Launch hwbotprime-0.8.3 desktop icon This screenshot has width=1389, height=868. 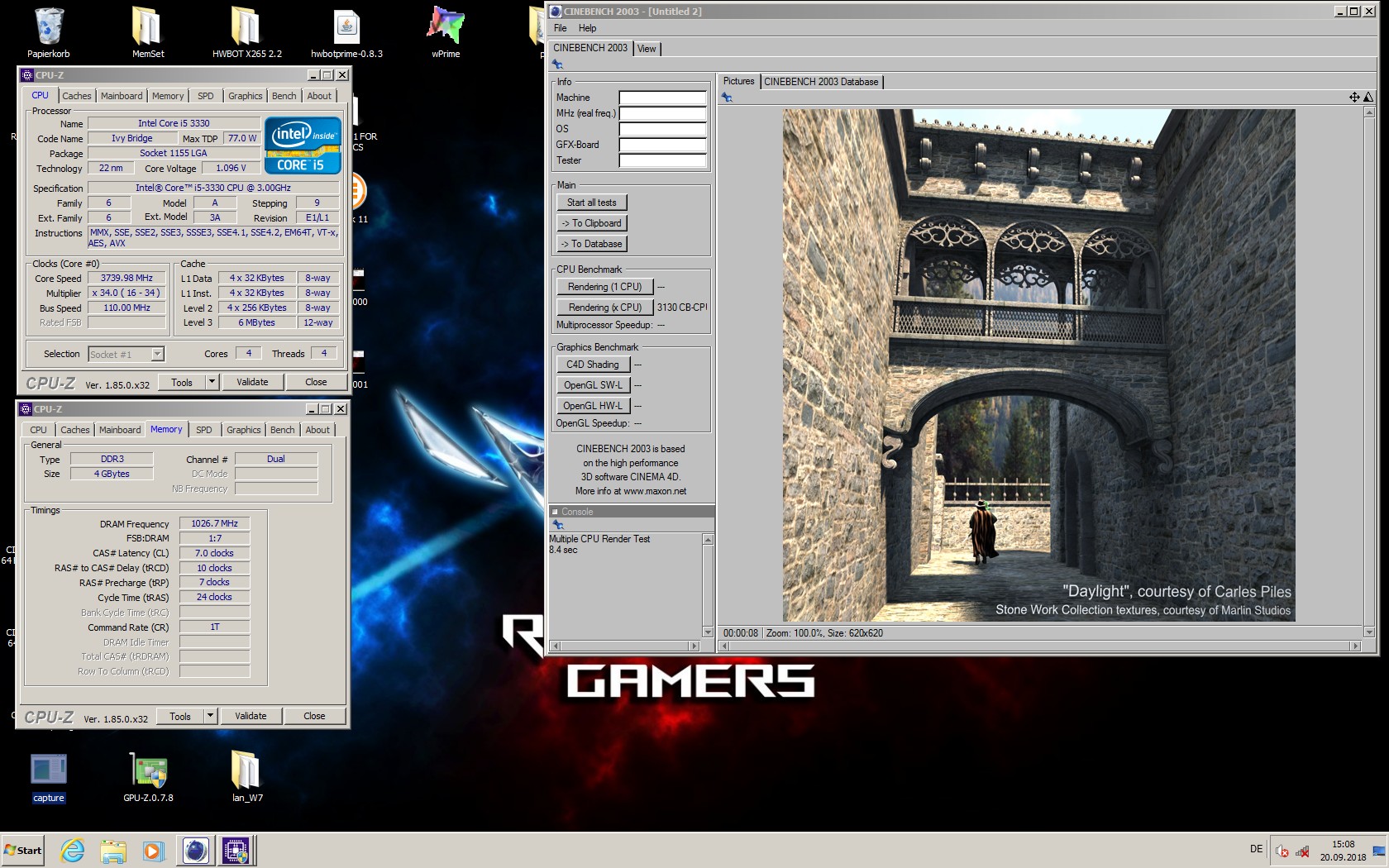[346, 33]
